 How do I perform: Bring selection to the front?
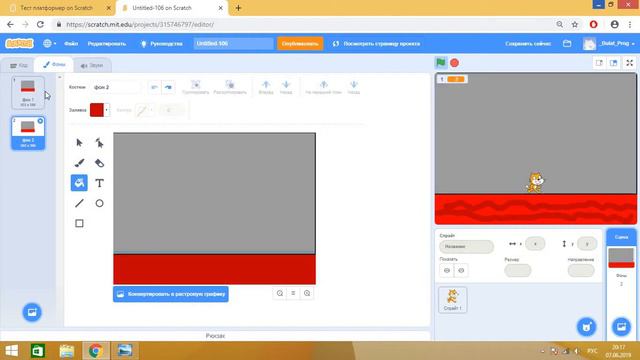(x=323, y=87)
